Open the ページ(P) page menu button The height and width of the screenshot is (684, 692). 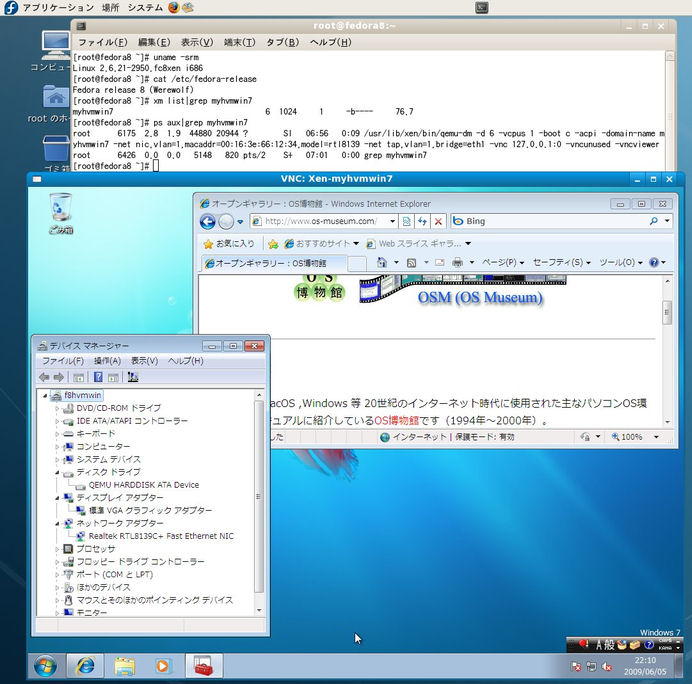(503, 263)
